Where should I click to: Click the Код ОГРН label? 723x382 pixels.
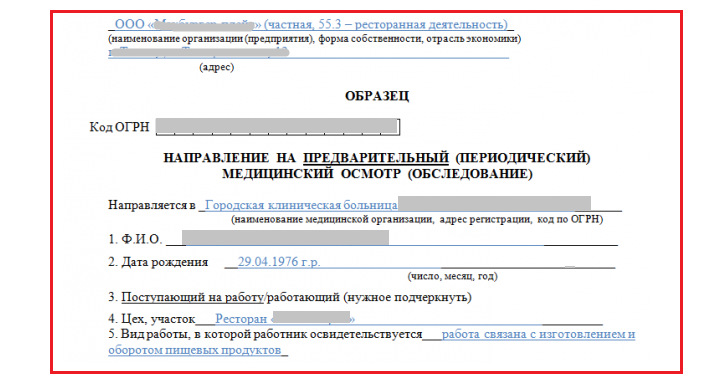tap(119, 127)
